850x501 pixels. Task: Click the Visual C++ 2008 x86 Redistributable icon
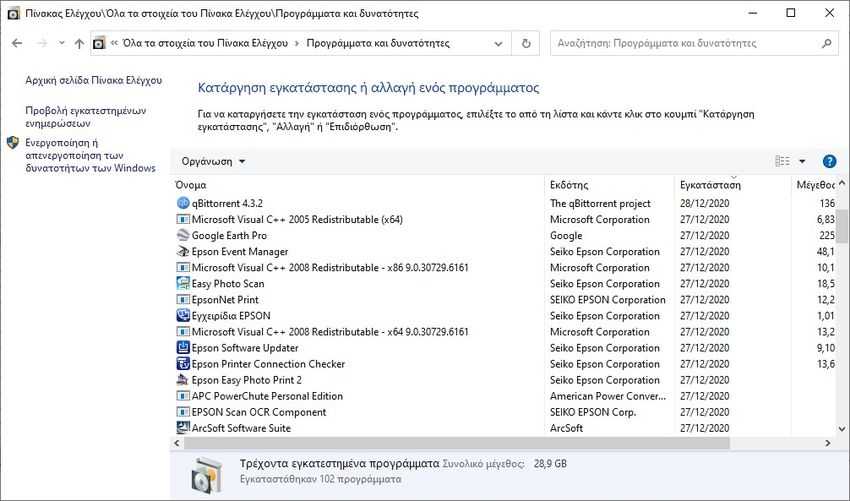pos(183,268)
